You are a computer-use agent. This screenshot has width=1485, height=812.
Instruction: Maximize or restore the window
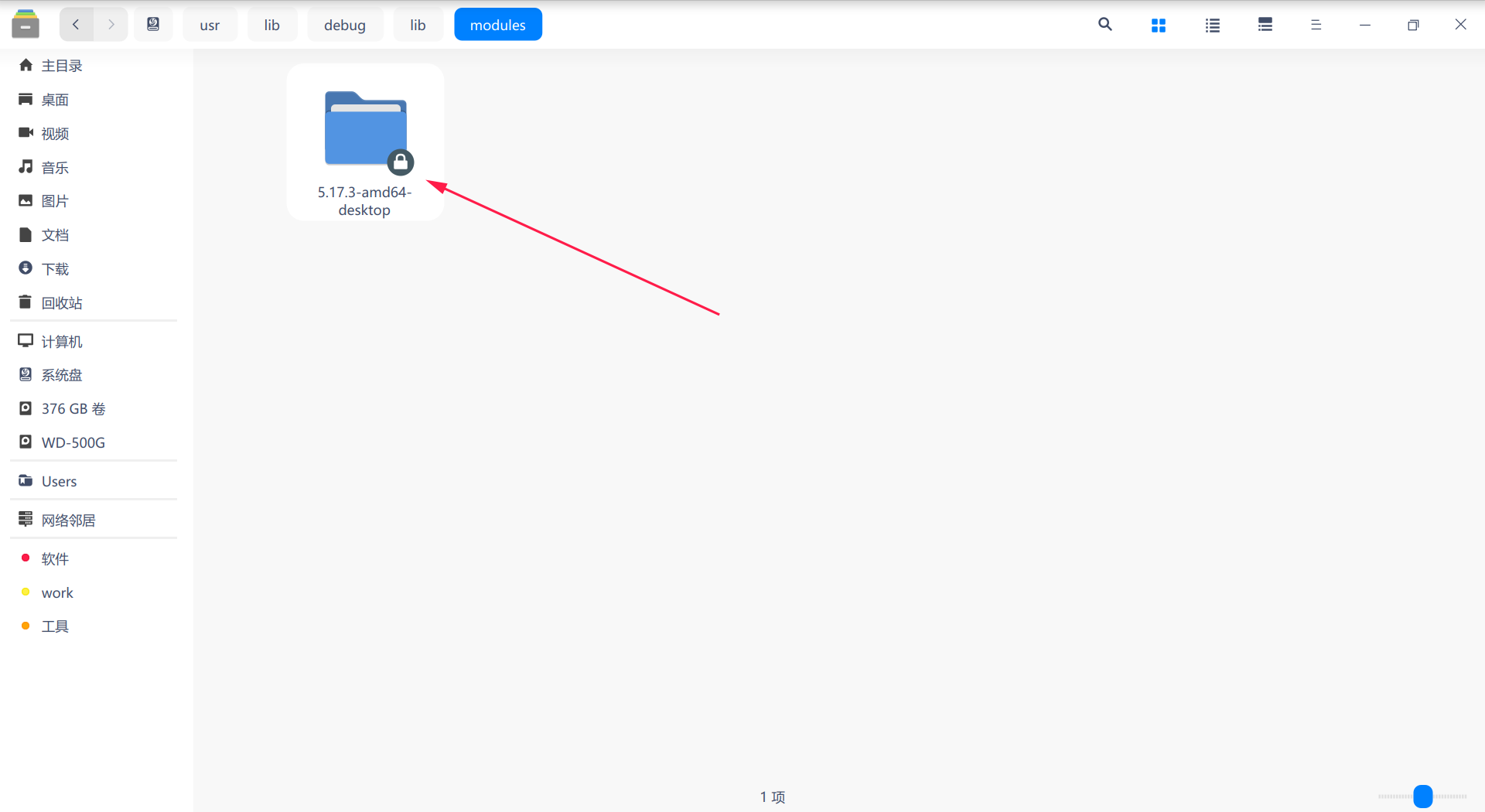(1413, 26)
